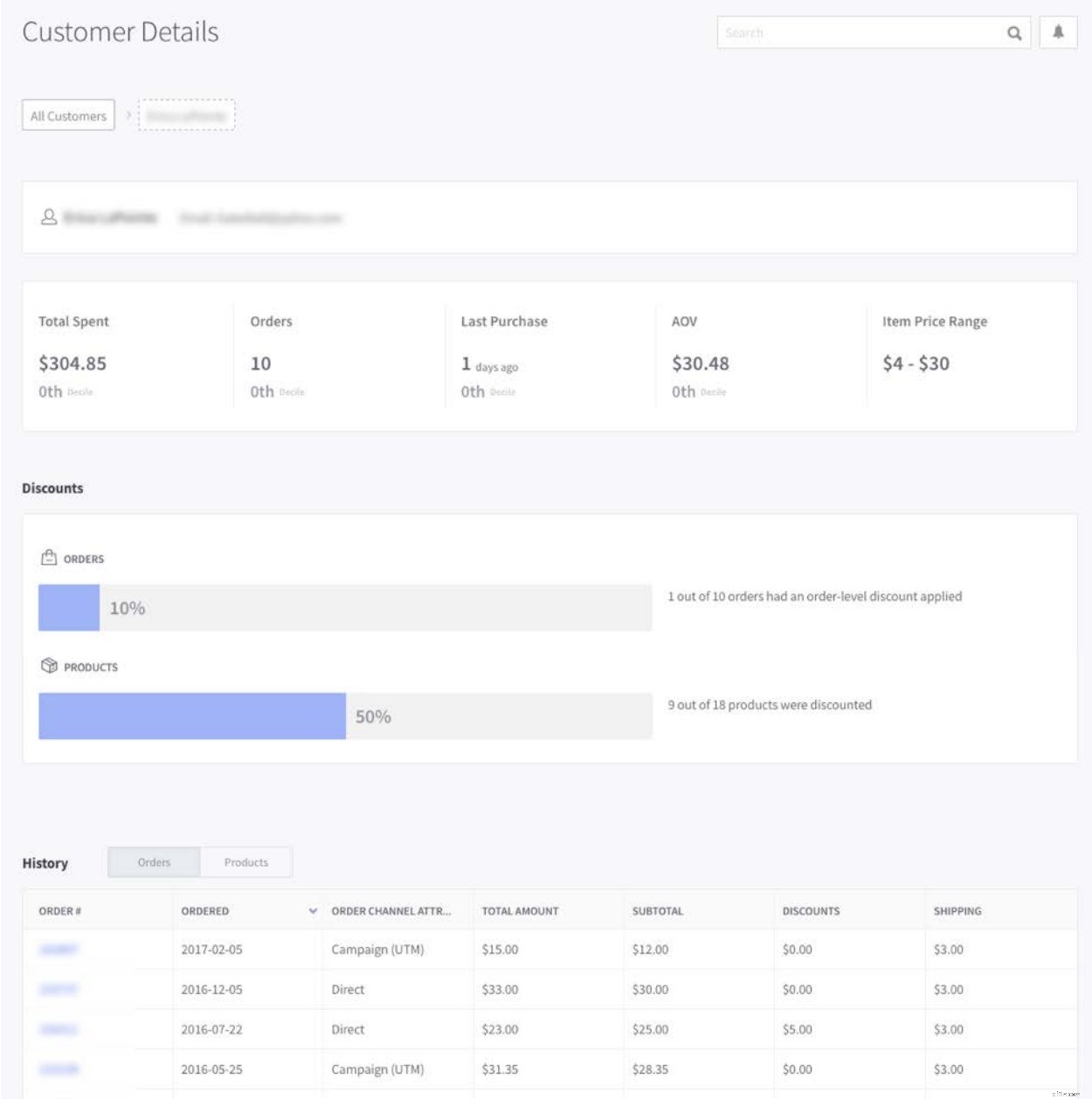This screenshot has width=1092, height=1099.
Task: Click the Subtotal column header
Action: point(658,910)
